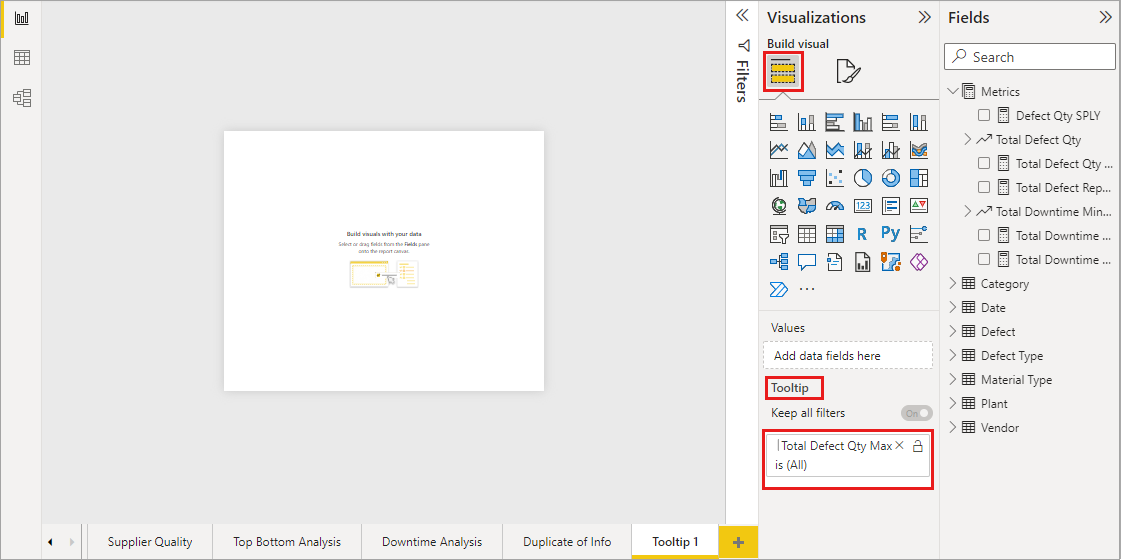The image size is (1121, 560).
Task: Get more visuals via ellipsis
Action: tap(806, 290)
